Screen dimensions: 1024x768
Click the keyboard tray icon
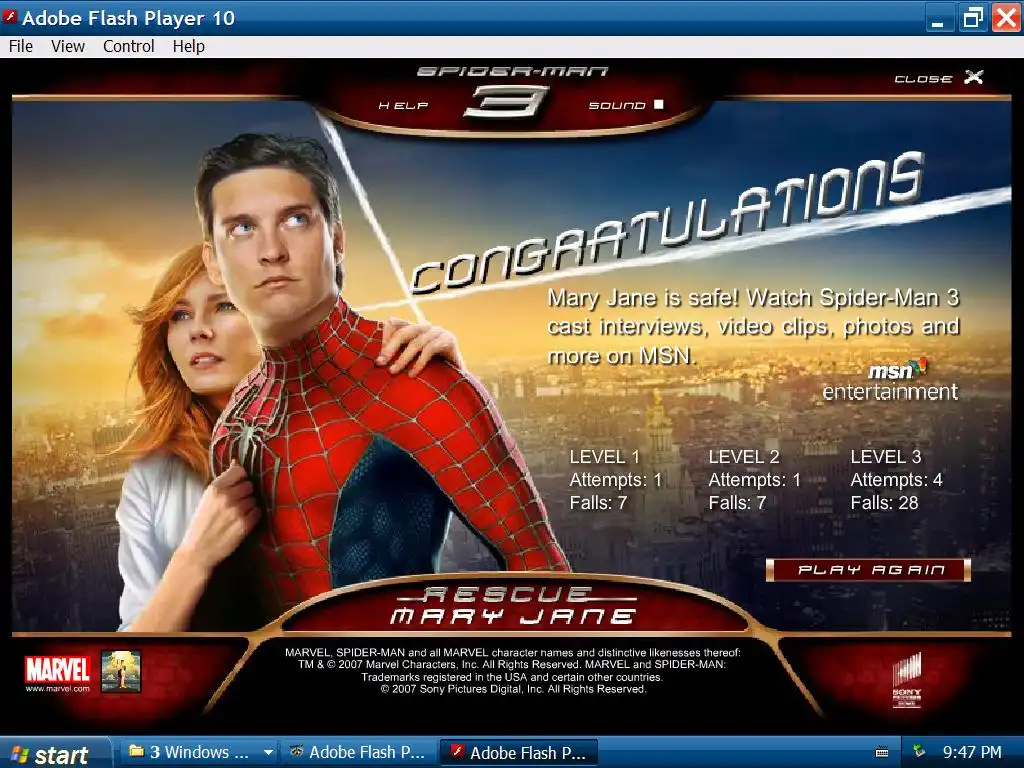[882, 752]
